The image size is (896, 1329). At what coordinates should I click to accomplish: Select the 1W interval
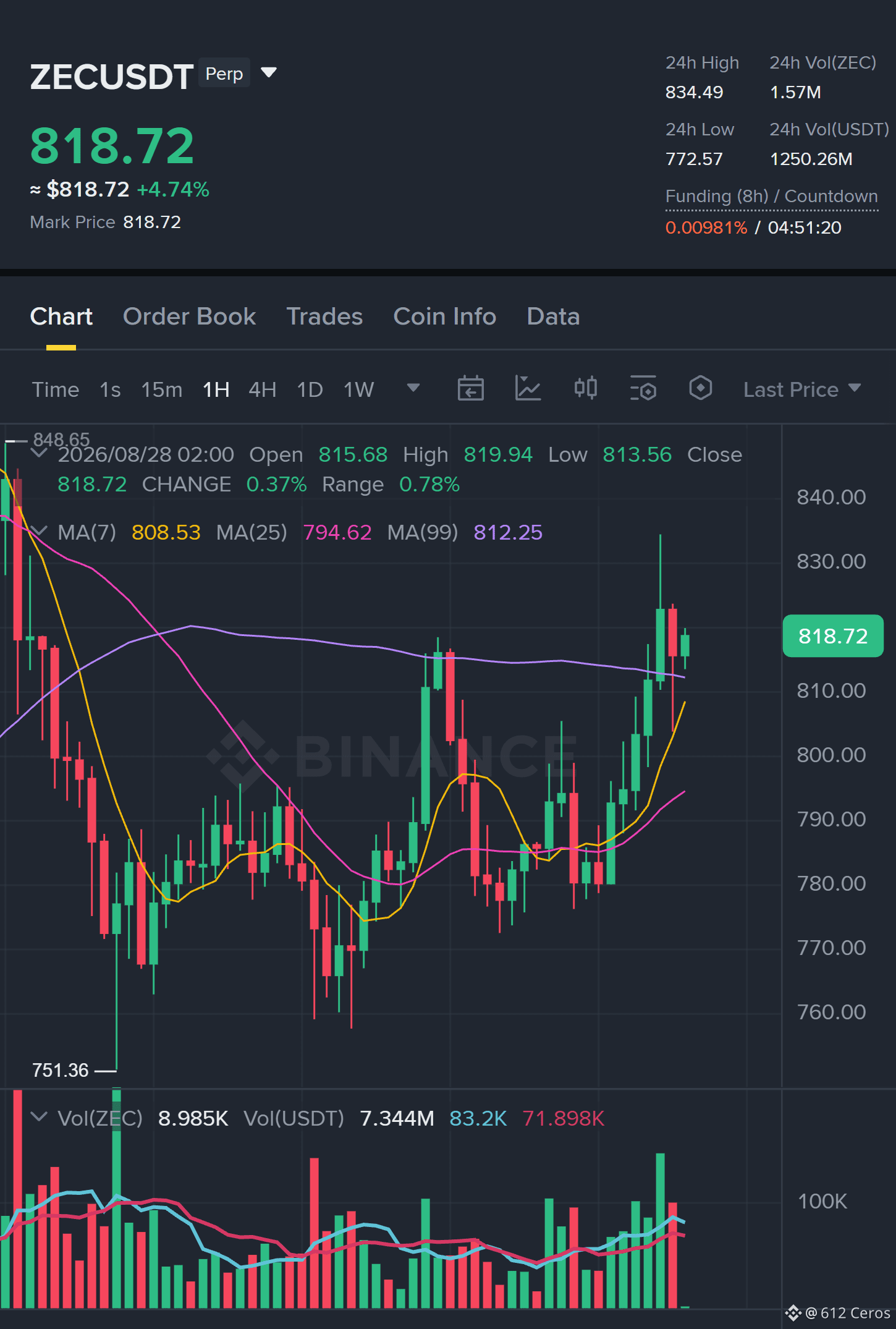coord(359,389)
